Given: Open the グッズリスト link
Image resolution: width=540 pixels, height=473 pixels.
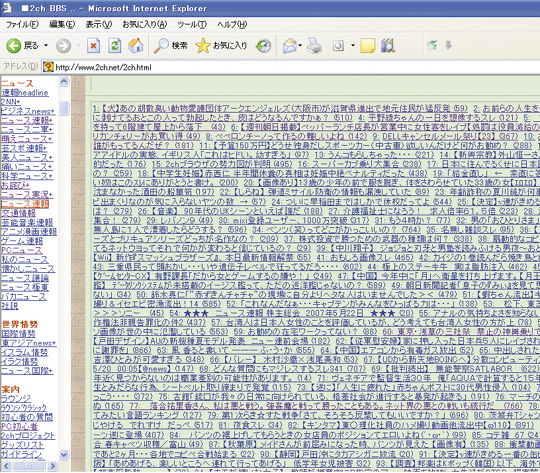Looking at the screenshot, I should pyautogui.click(x=22, y=445).
